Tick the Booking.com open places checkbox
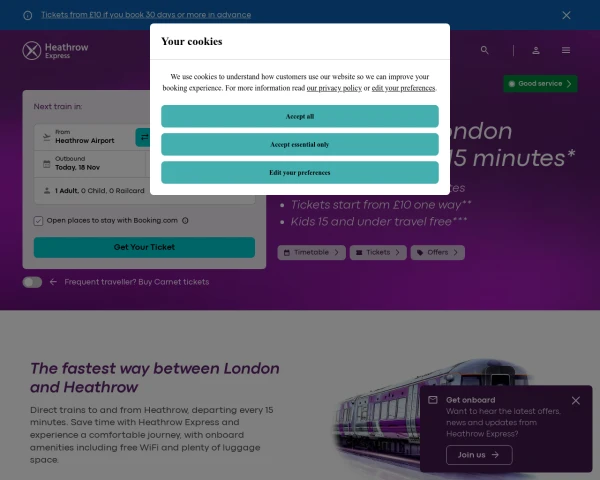Screen dimensions: 600x480 click(39, 220)
